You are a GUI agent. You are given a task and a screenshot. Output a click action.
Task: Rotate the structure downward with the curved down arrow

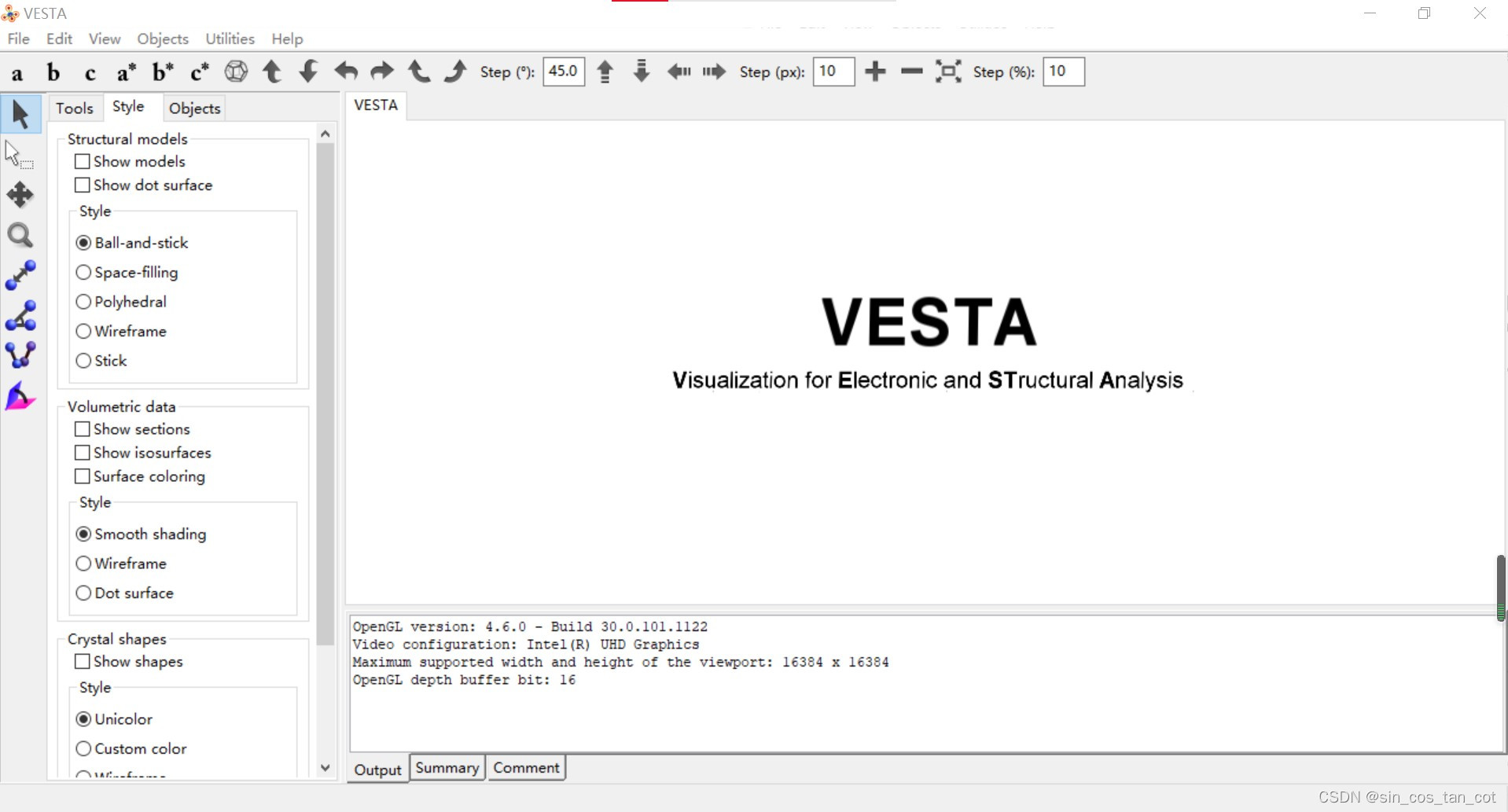point(308,72)
